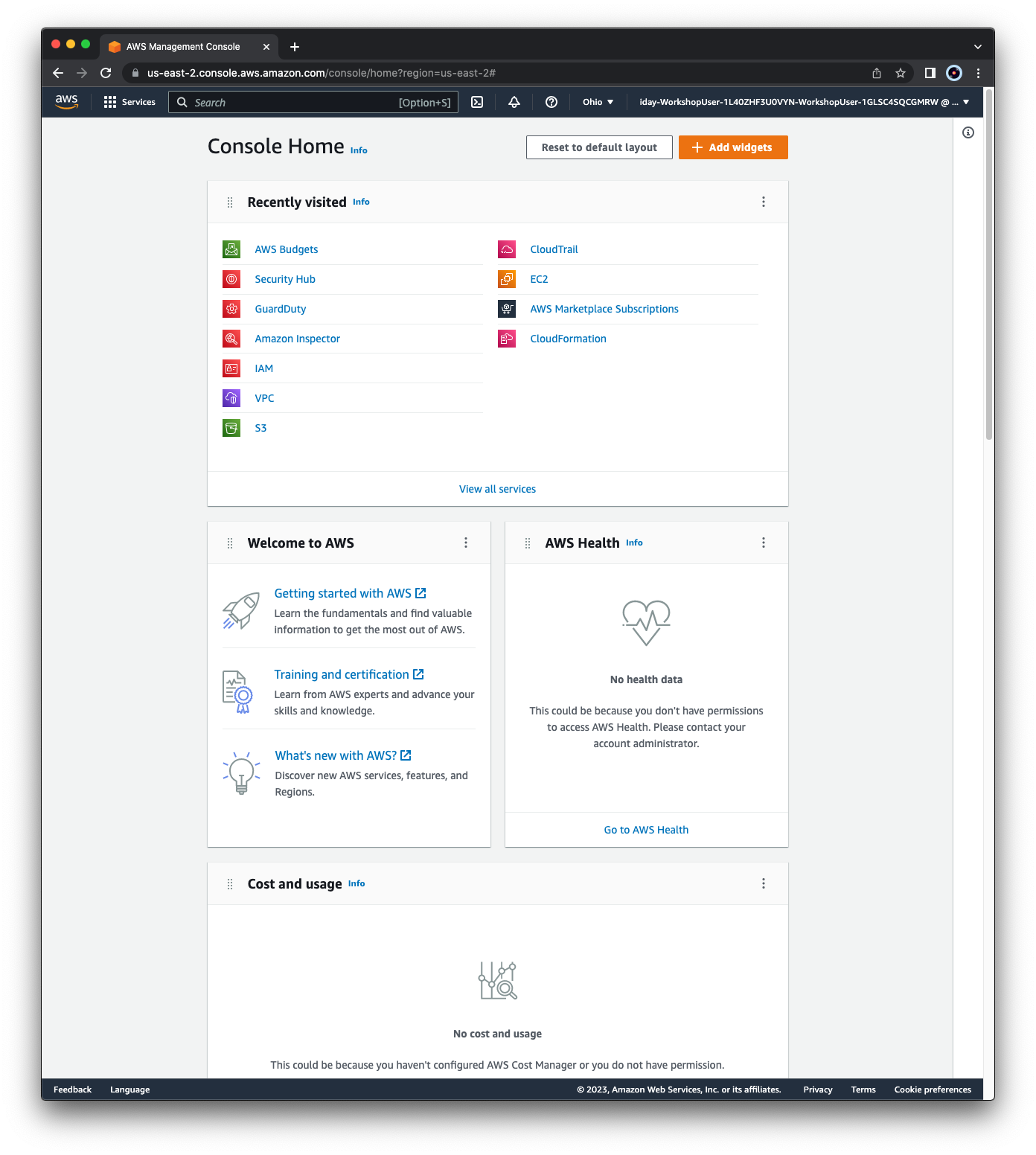
Task: Click the page vertical scrollbar
Action: [989, 265]
